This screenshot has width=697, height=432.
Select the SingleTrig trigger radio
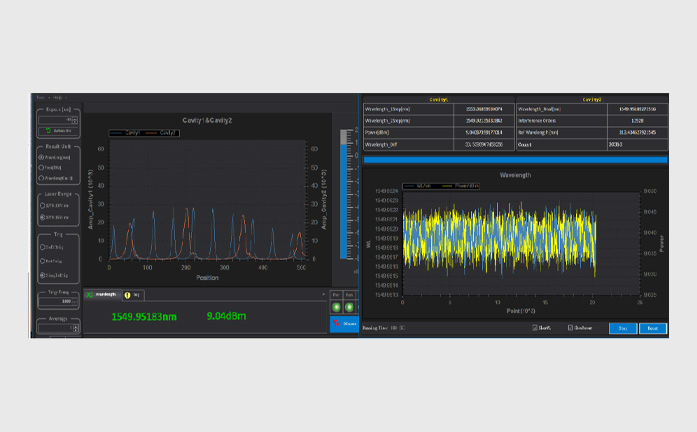click(x=43, y=275)
